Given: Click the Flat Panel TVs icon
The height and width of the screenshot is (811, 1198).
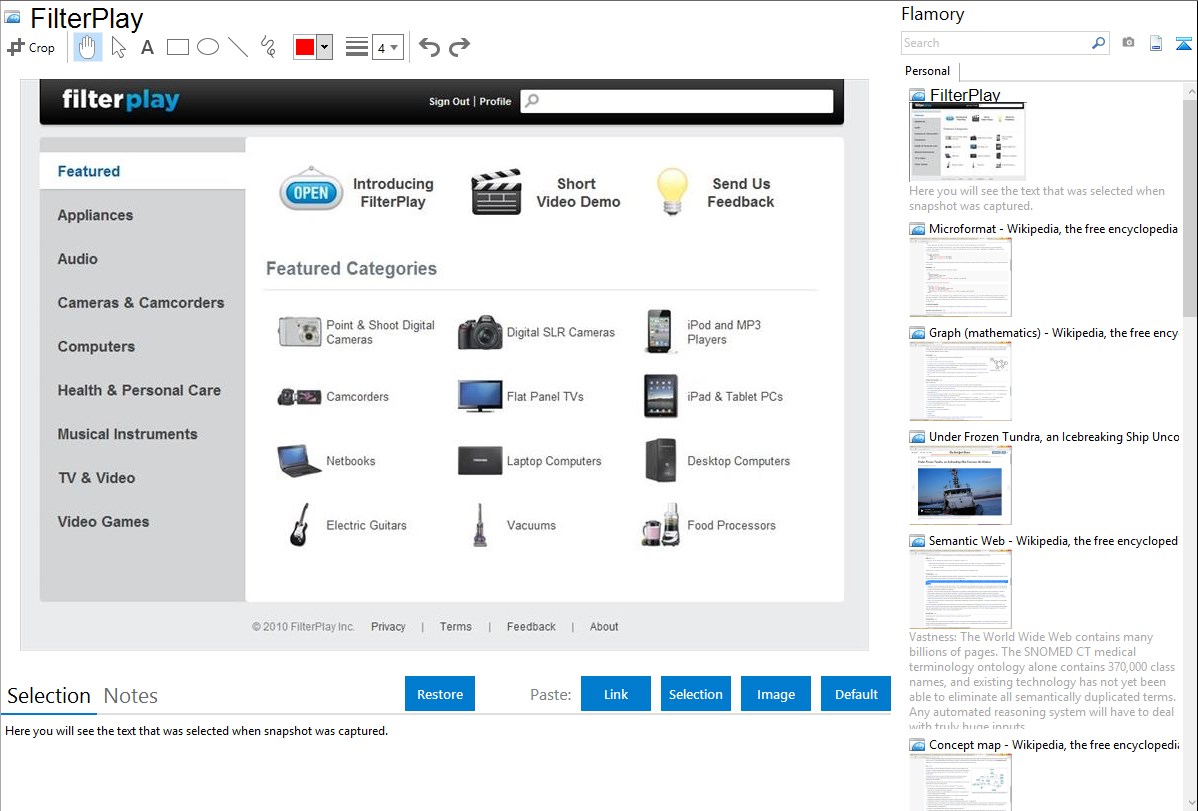Looking at the screenshot, I should pos(480,396).
